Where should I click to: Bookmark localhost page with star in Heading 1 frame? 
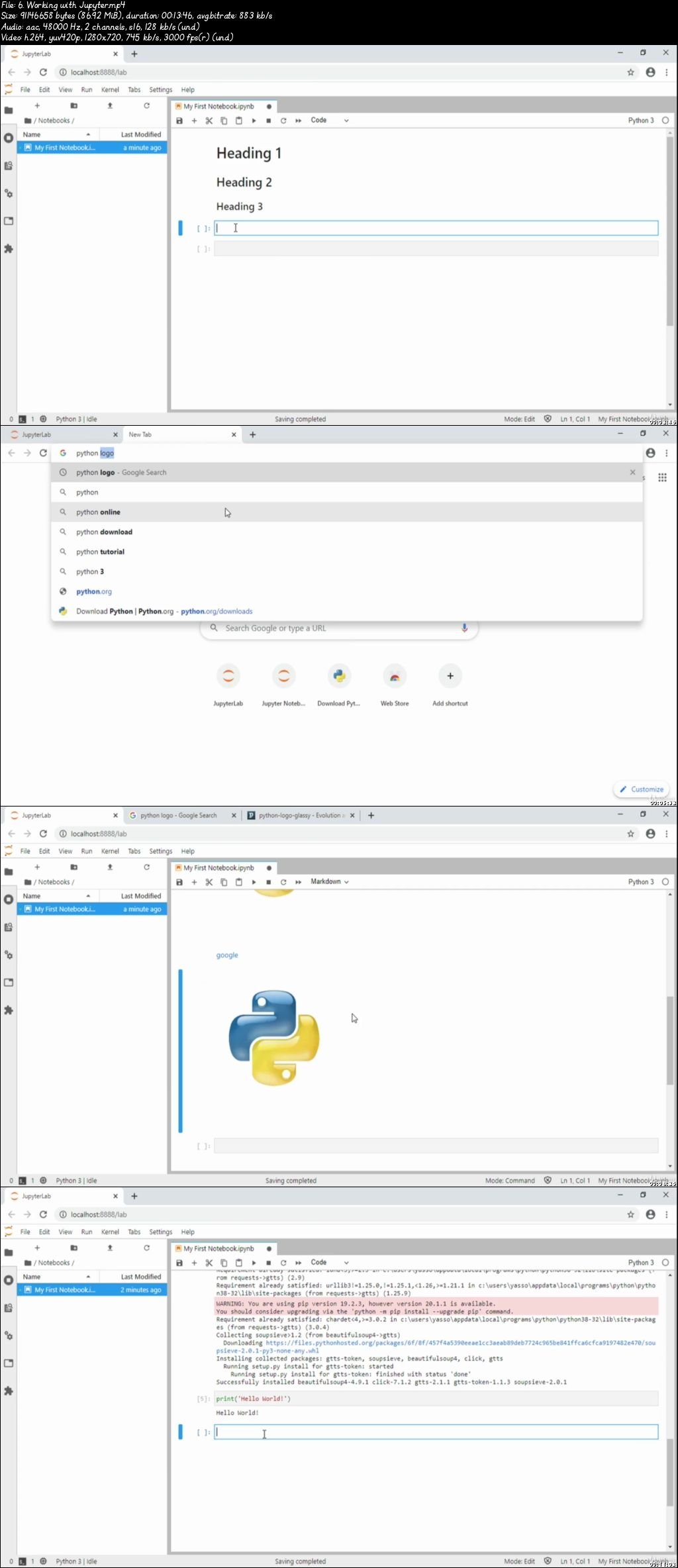(630, 72)
